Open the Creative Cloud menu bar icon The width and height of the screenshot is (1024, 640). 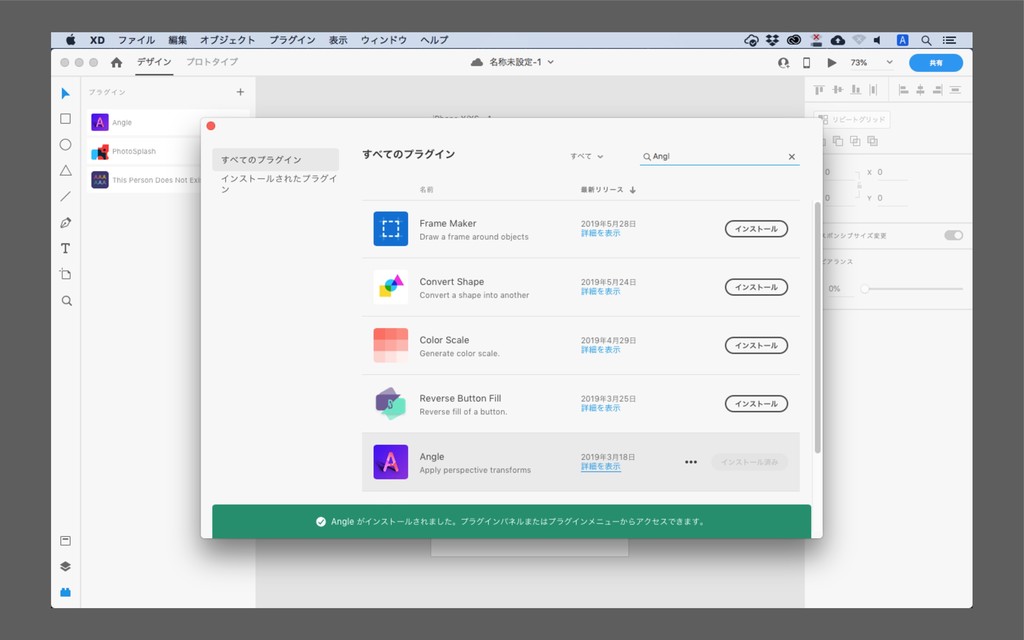[x=793, y=40]
